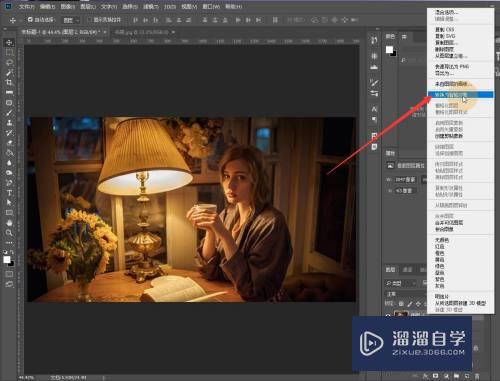Select the Gradient tool
500x381 pixels.
[x=9, y=153]
